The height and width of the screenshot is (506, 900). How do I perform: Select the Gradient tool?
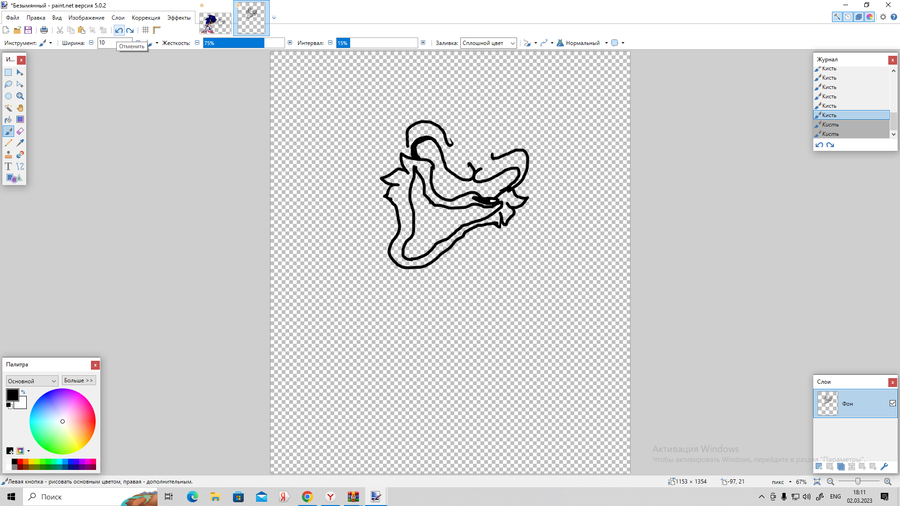click(20, 119)
